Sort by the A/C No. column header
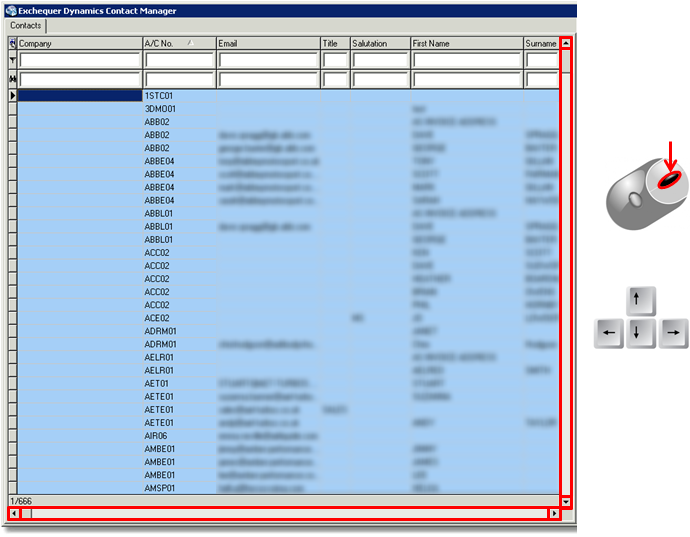The image size is (690, 537). point(180,44)
